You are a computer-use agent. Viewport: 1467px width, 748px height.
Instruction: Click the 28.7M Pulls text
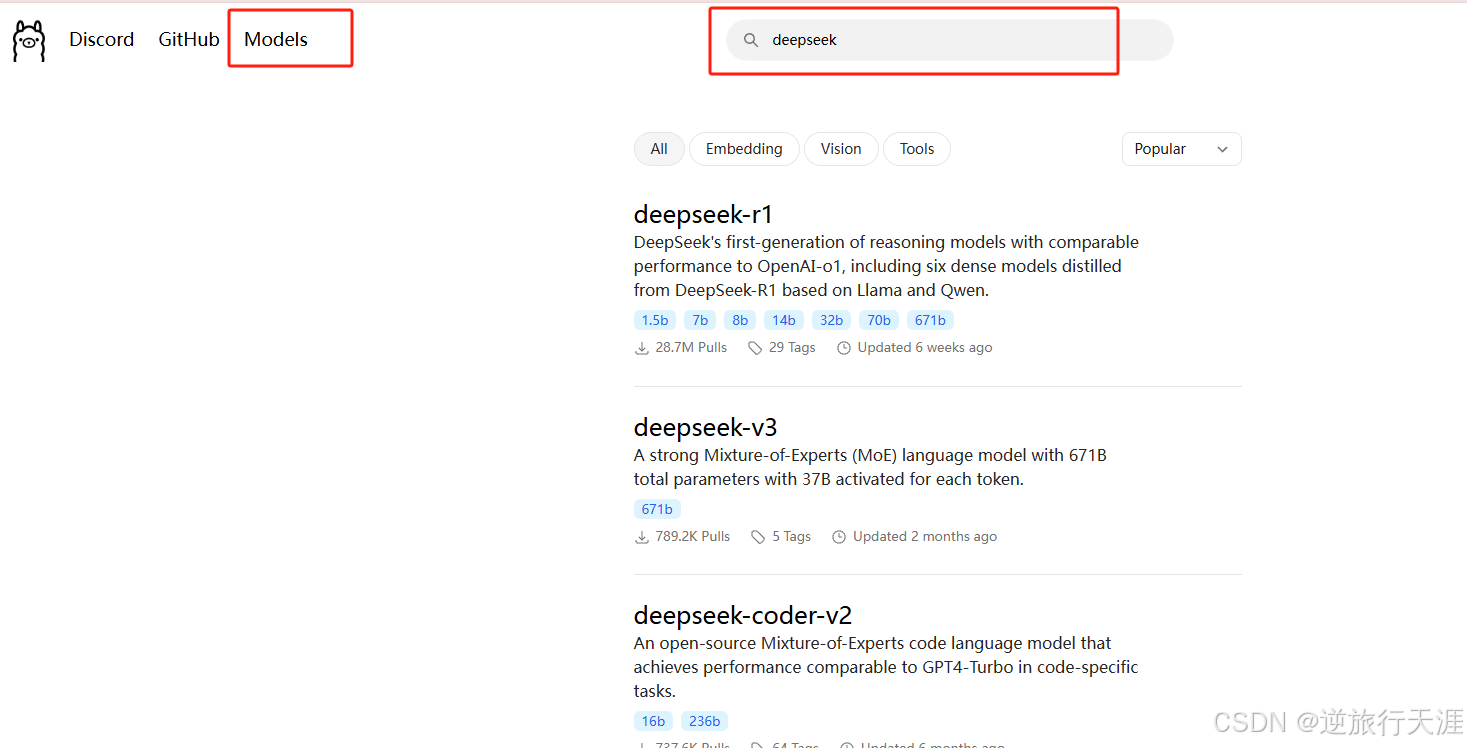[x=691, y=348]
